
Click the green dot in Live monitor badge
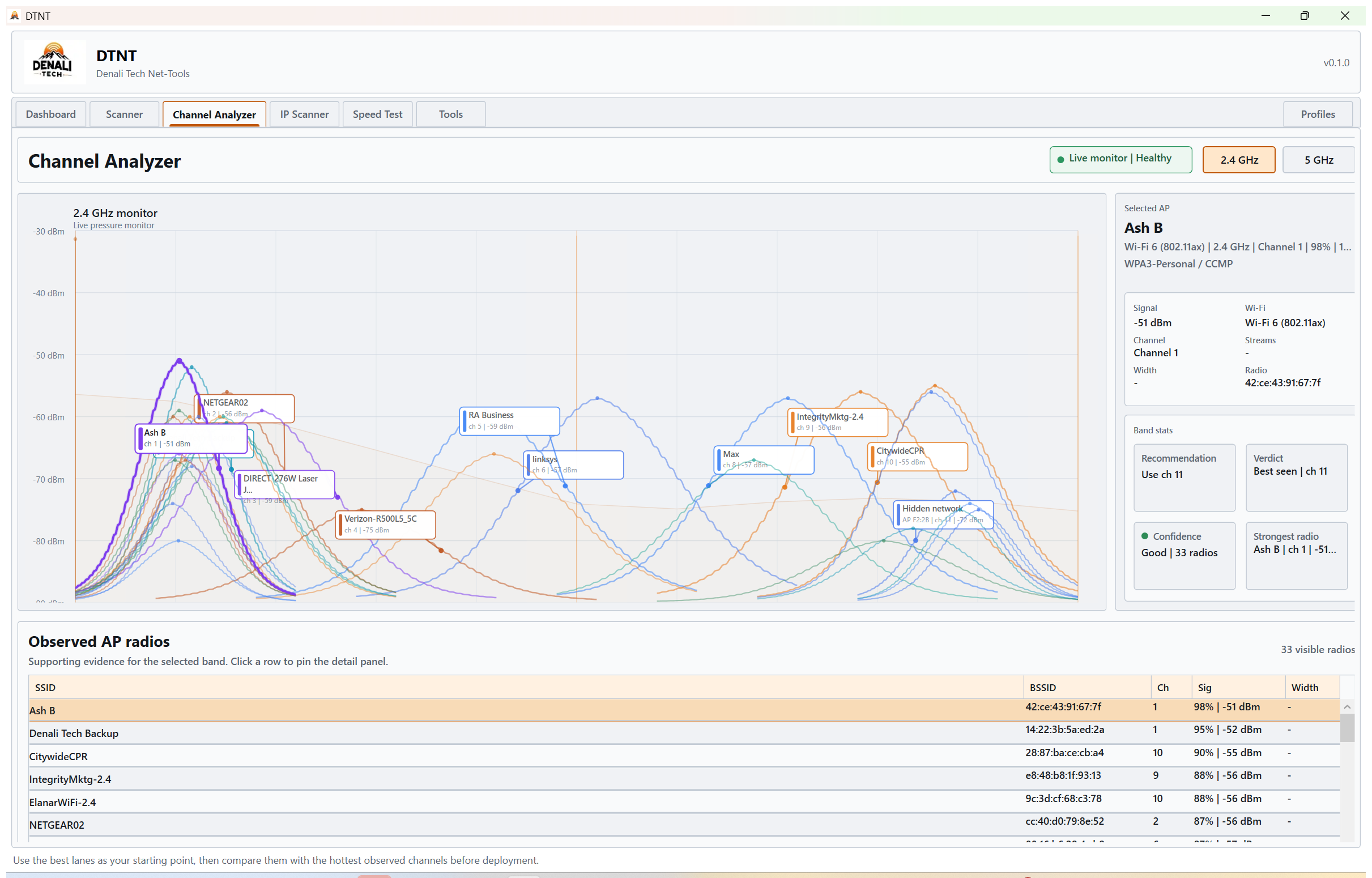coord(1062,159)
